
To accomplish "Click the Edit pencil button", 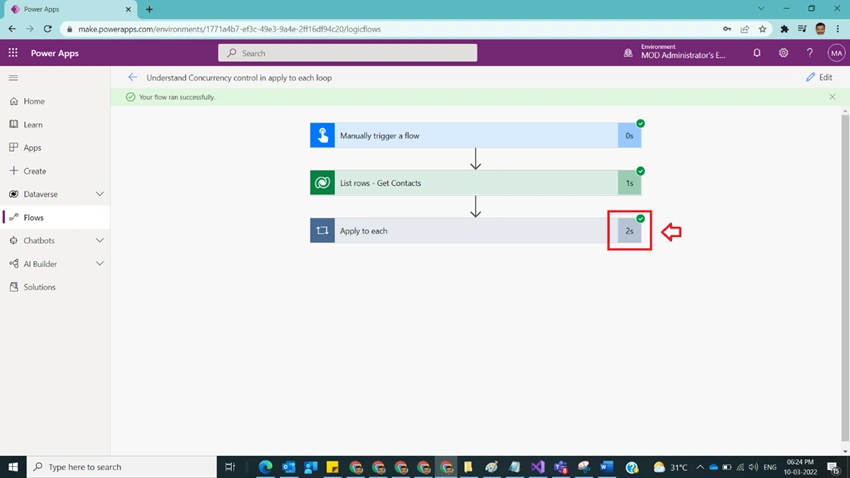I will pyautogui.click(x=819, y=77).
